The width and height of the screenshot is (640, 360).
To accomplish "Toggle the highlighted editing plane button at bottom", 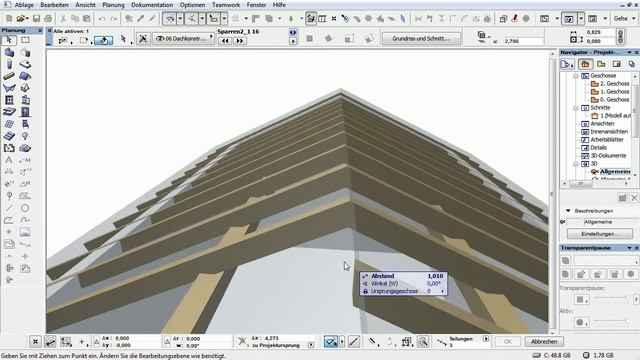I will click(331, 342).
